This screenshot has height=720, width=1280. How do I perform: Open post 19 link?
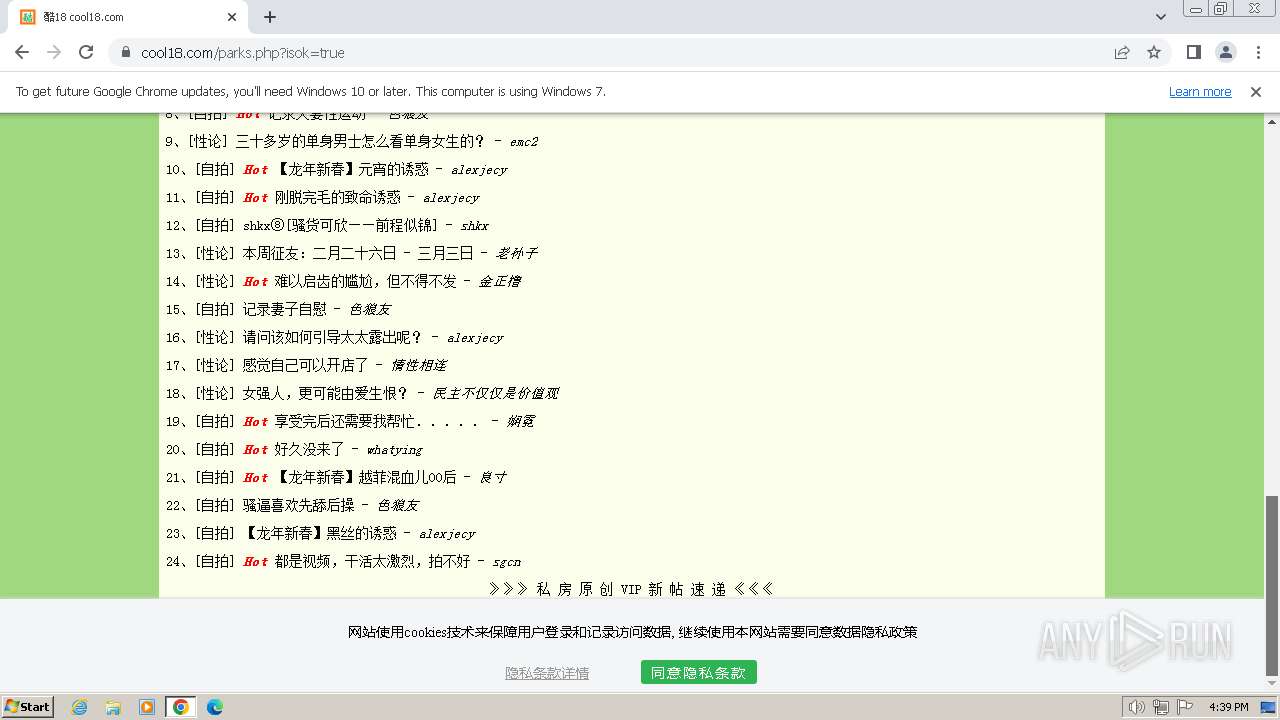click(379, 421)
